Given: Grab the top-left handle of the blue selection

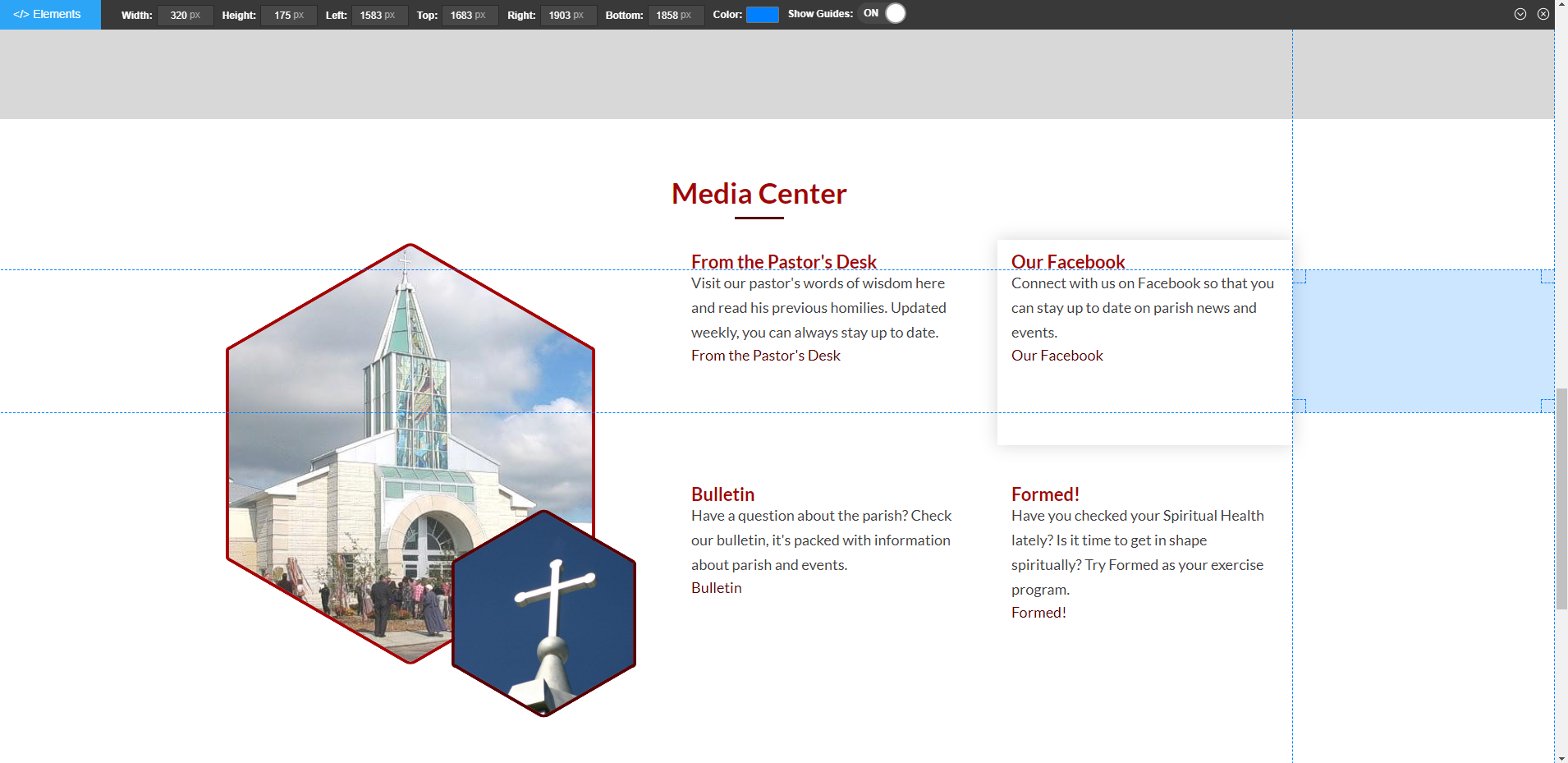Looking at the screenshot, I should [1299, 277].
